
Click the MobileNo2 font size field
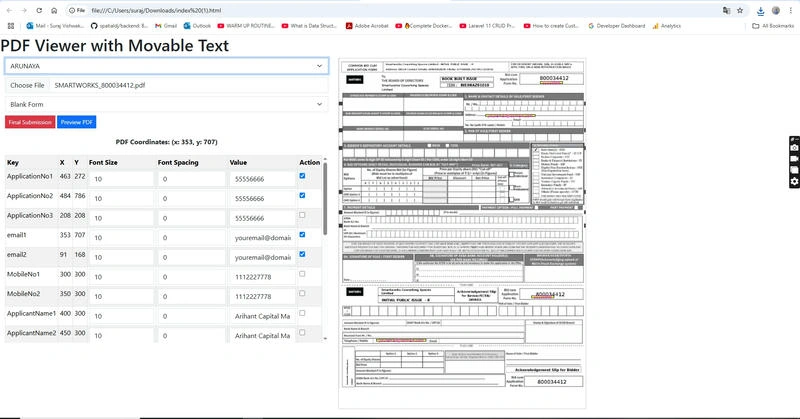(121, 297)
